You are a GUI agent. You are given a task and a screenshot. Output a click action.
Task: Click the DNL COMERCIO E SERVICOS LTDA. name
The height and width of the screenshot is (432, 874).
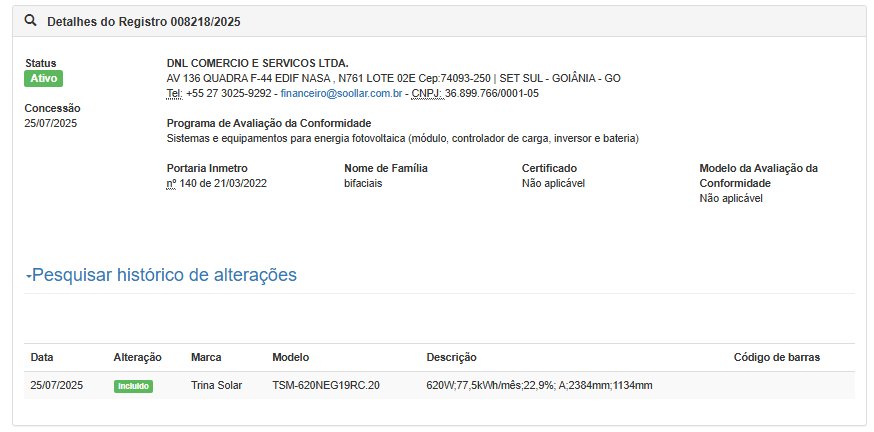257,63
